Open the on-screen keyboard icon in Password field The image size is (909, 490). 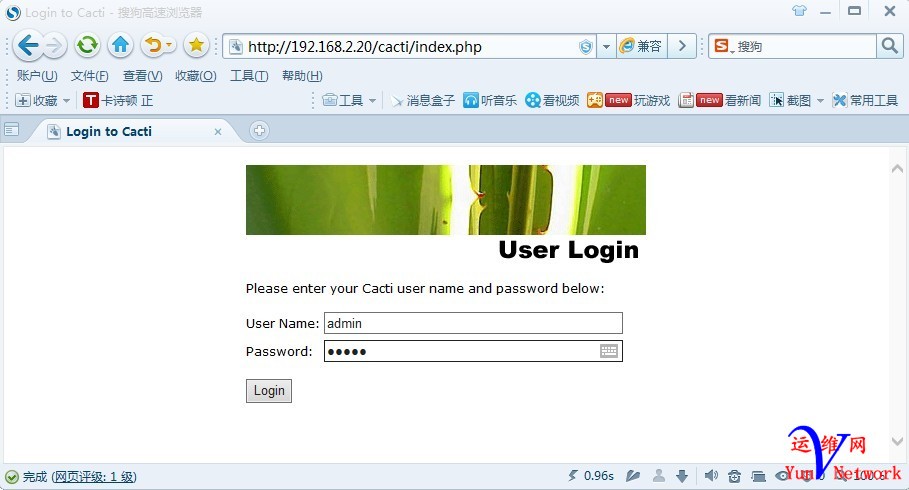[x=609, y=351]
